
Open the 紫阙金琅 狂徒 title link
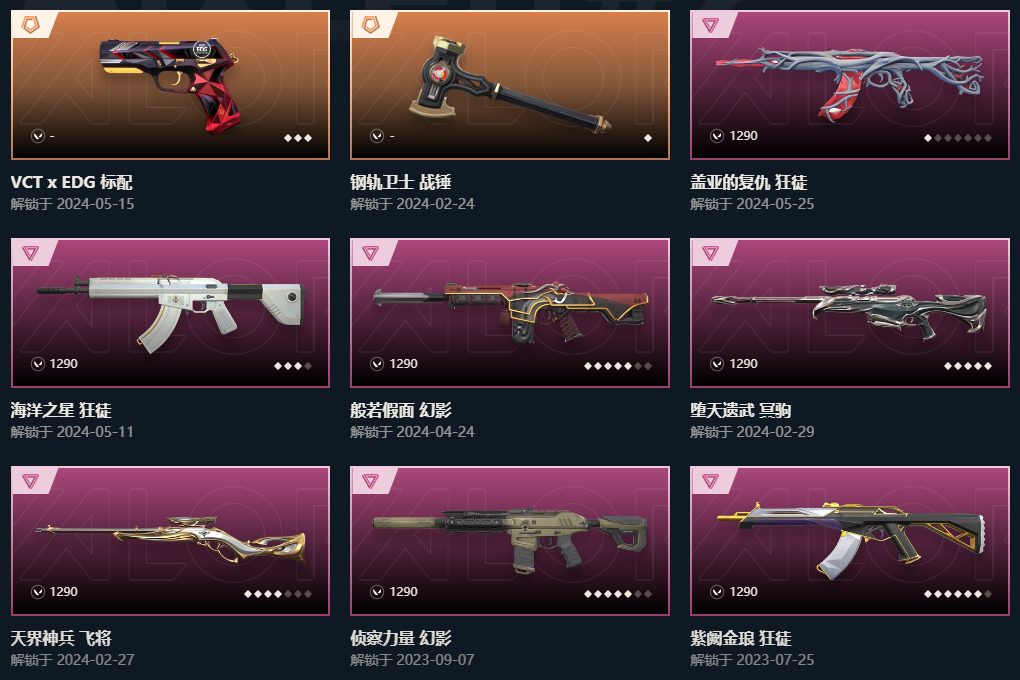[741, 638]
